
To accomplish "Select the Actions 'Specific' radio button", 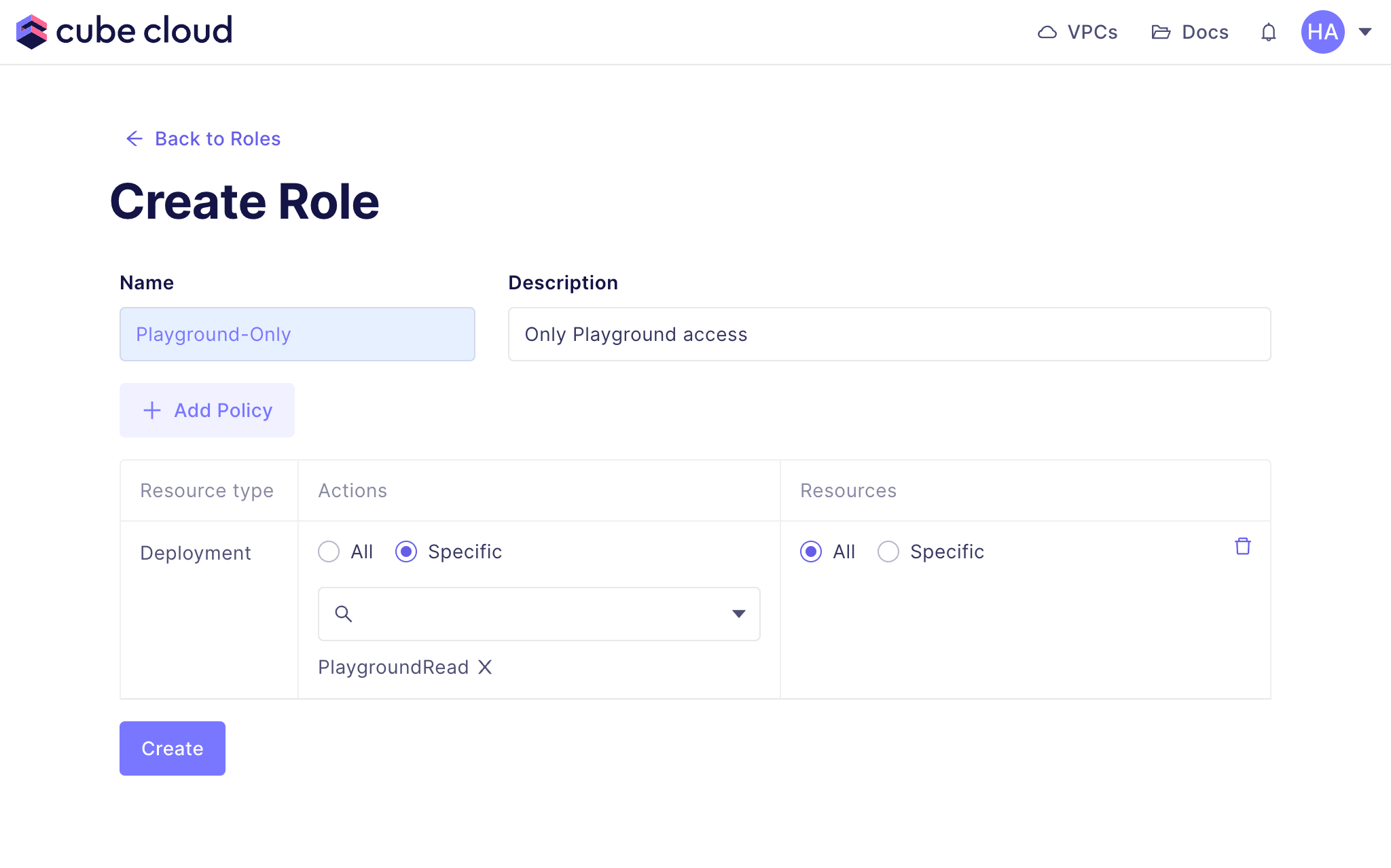I will pyautogui.click(x=407, y=551).
